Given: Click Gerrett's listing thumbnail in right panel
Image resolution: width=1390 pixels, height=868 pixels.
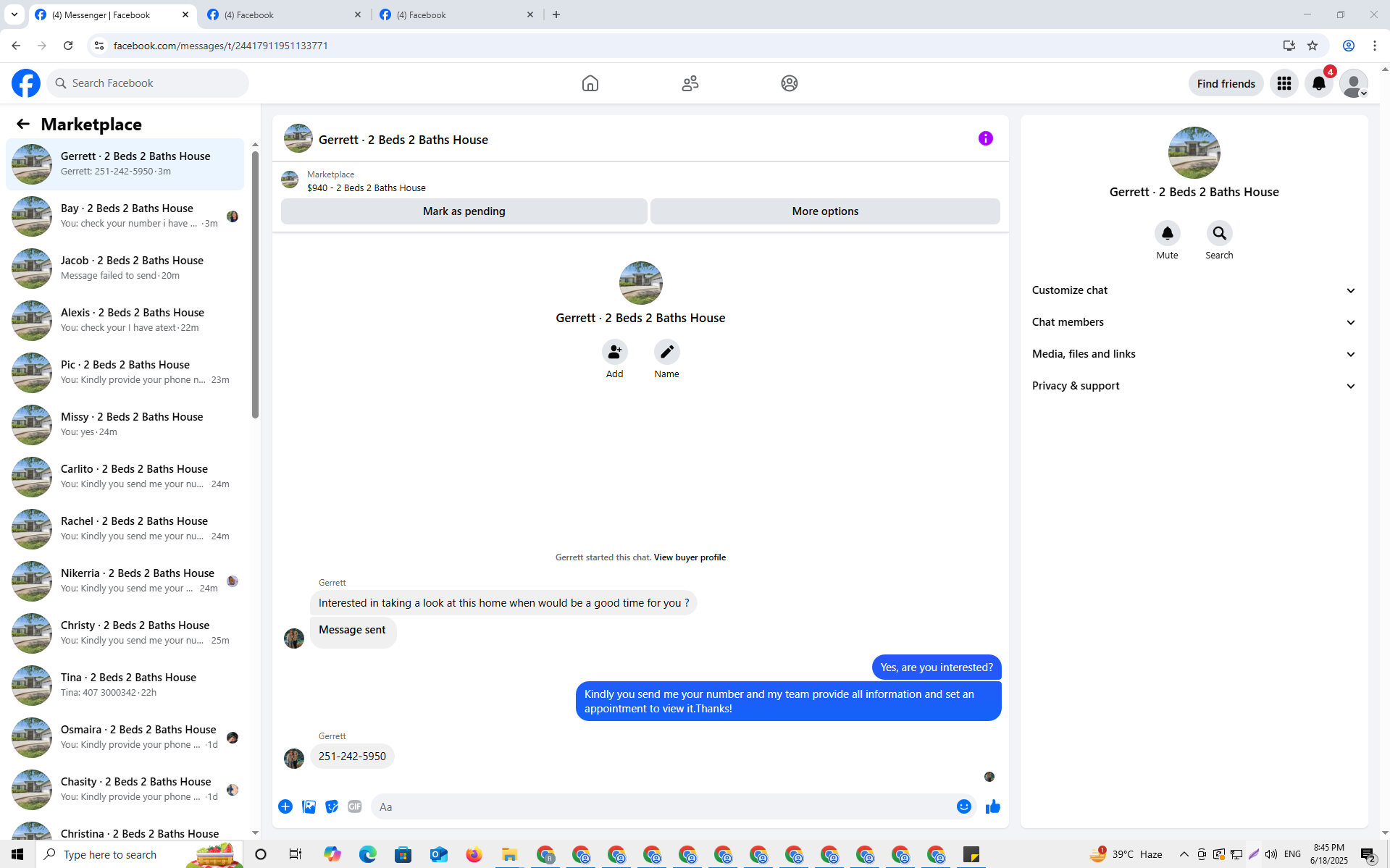Looking at the screenshot, I should pos(1194,153).
